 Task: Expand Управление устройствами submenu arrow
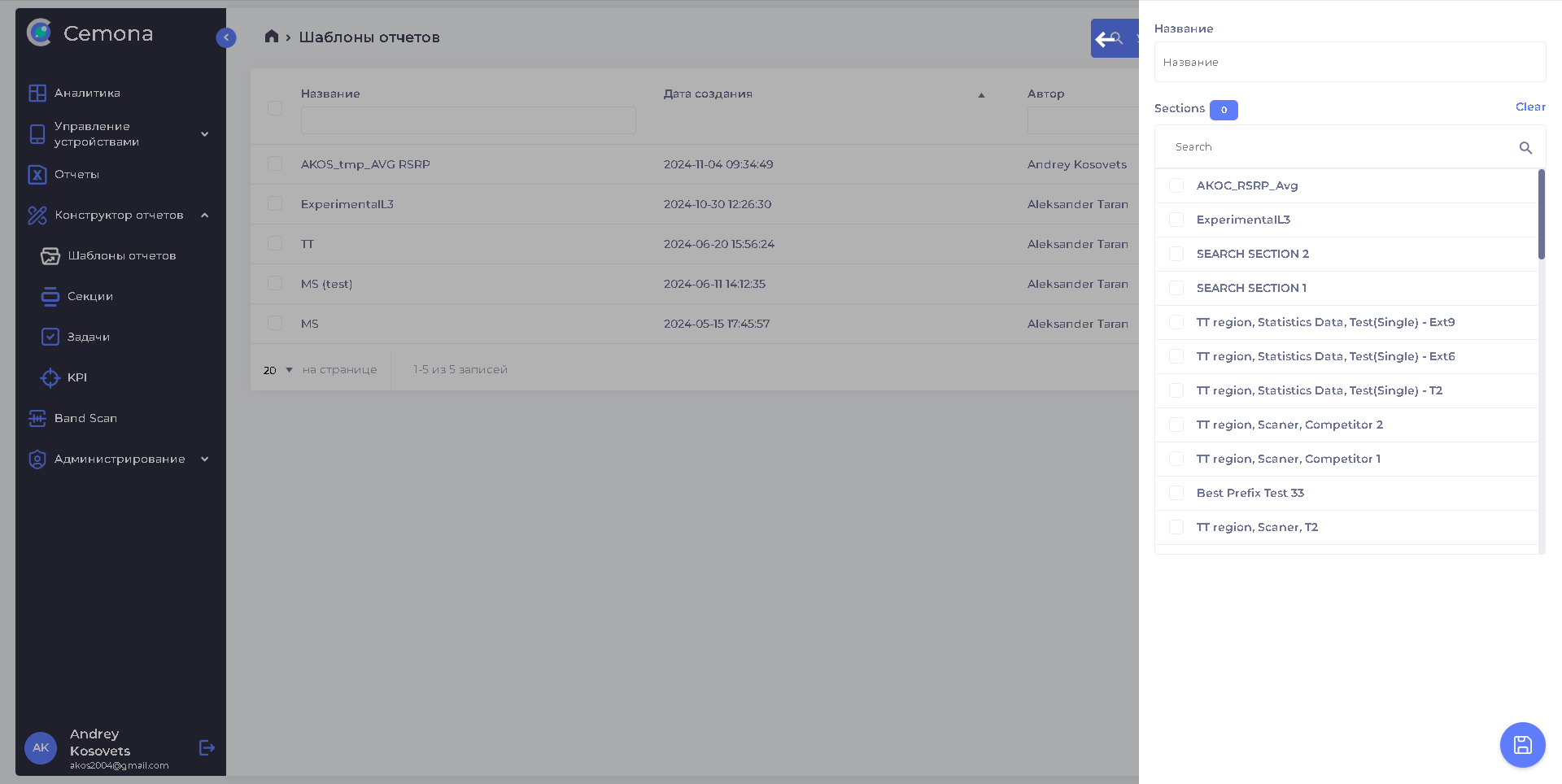tap(205, 134)
